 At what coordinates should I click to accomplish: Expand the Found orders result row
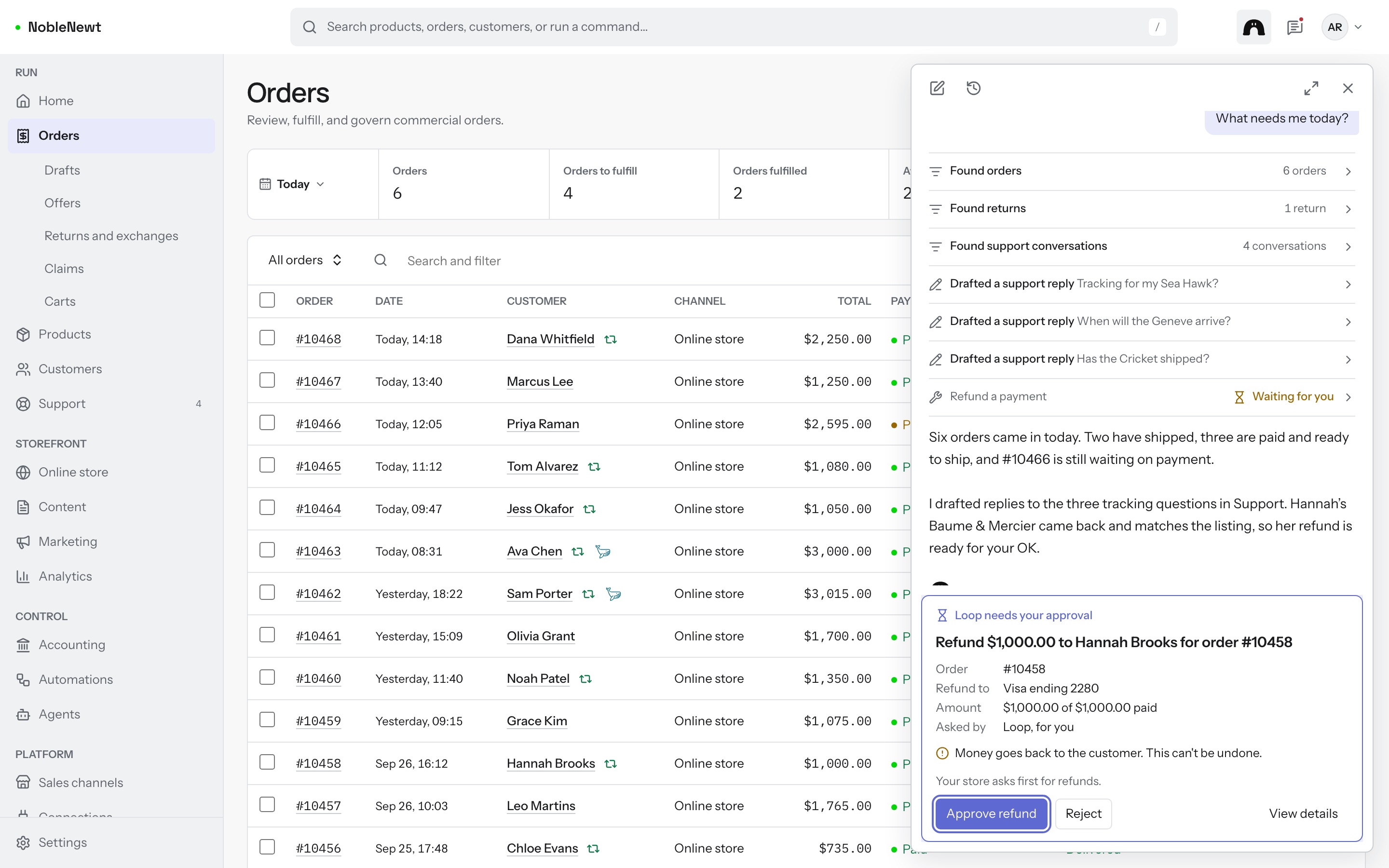coord(1141,171)
